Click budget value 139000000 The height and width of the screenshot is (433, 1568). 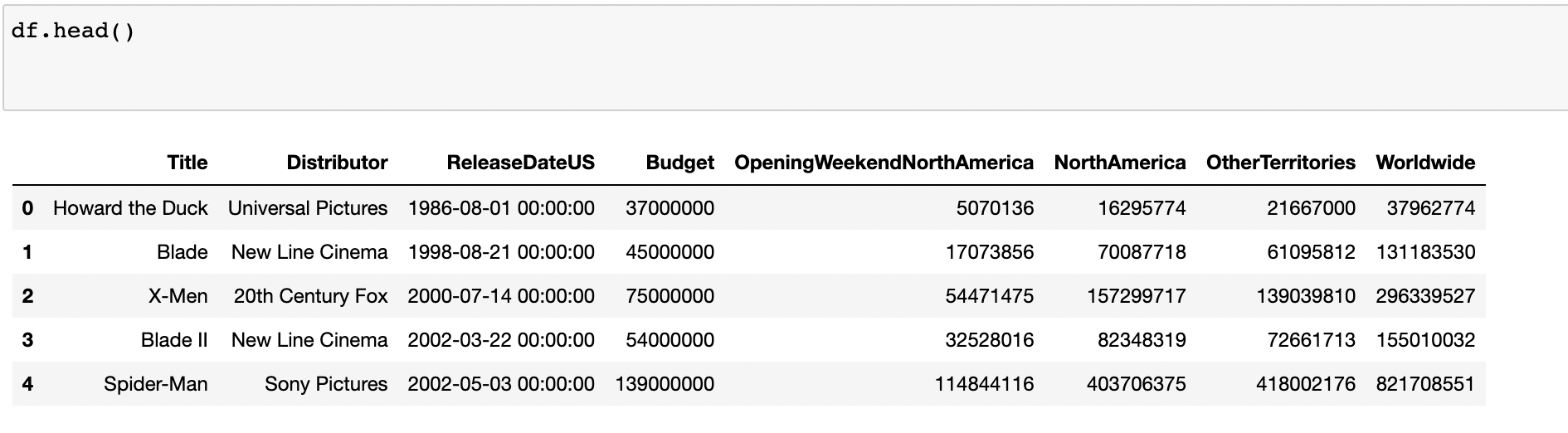click(665, 384)
